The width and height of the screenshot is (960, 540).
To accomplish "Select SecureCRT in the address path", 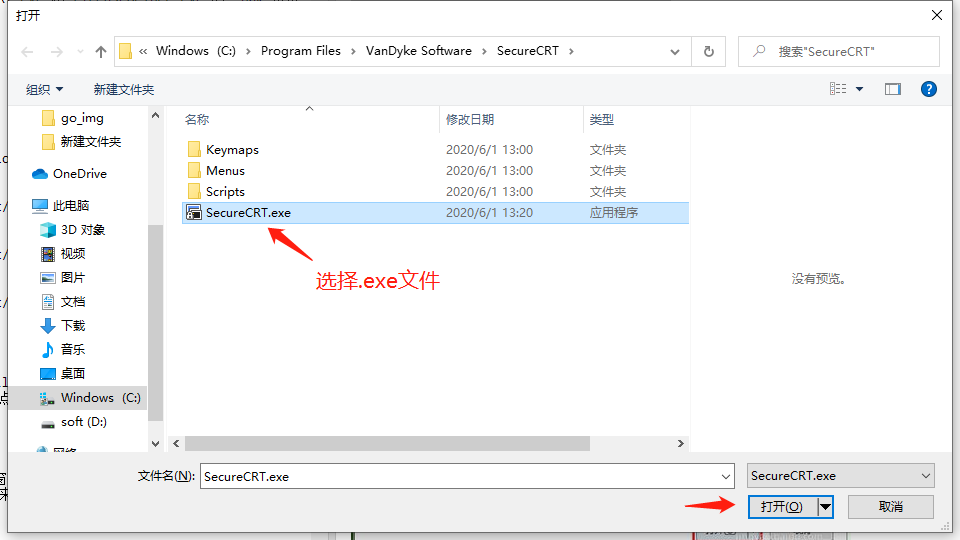I will [528, 51].
